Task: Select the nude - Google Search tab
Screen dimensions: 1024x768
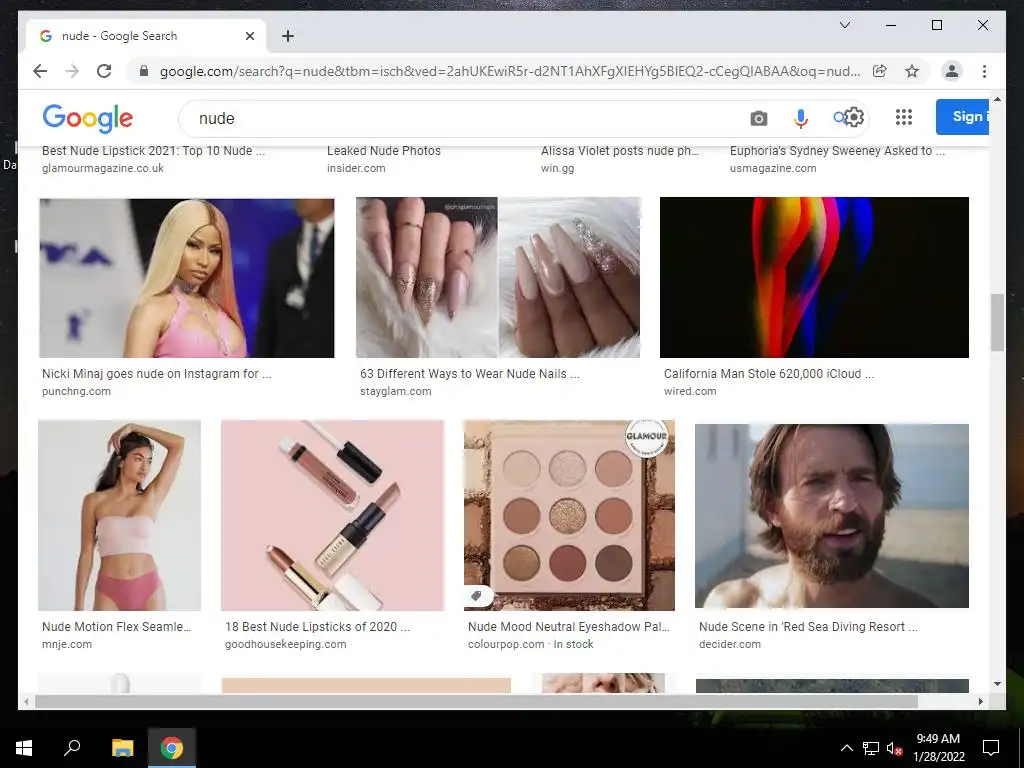Action: pyautogui.click(x=145, y=36)
